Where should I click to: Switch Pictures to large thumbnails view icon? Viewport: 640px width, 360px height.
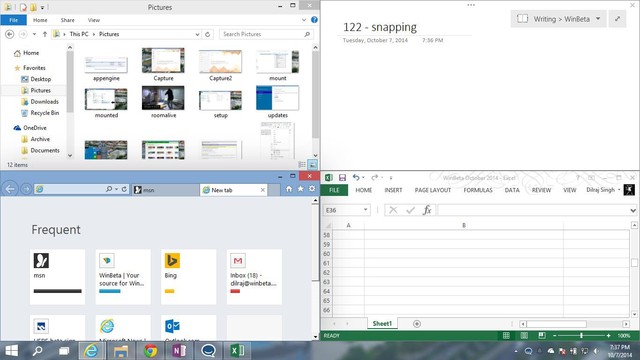312,165
